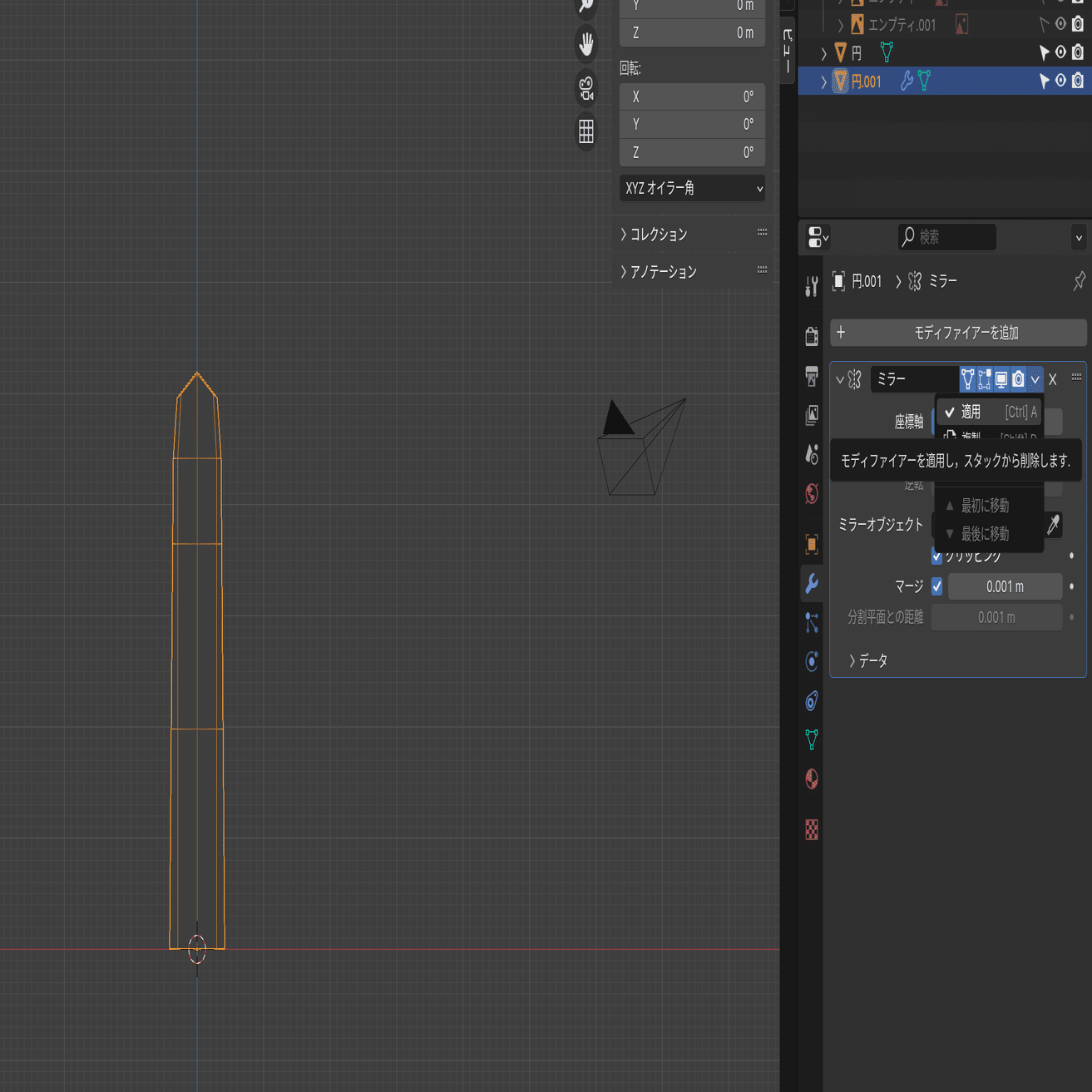Open the properties options dropdown arrow
Screen dimensions: 1092x1092
tap(1079, 238)
